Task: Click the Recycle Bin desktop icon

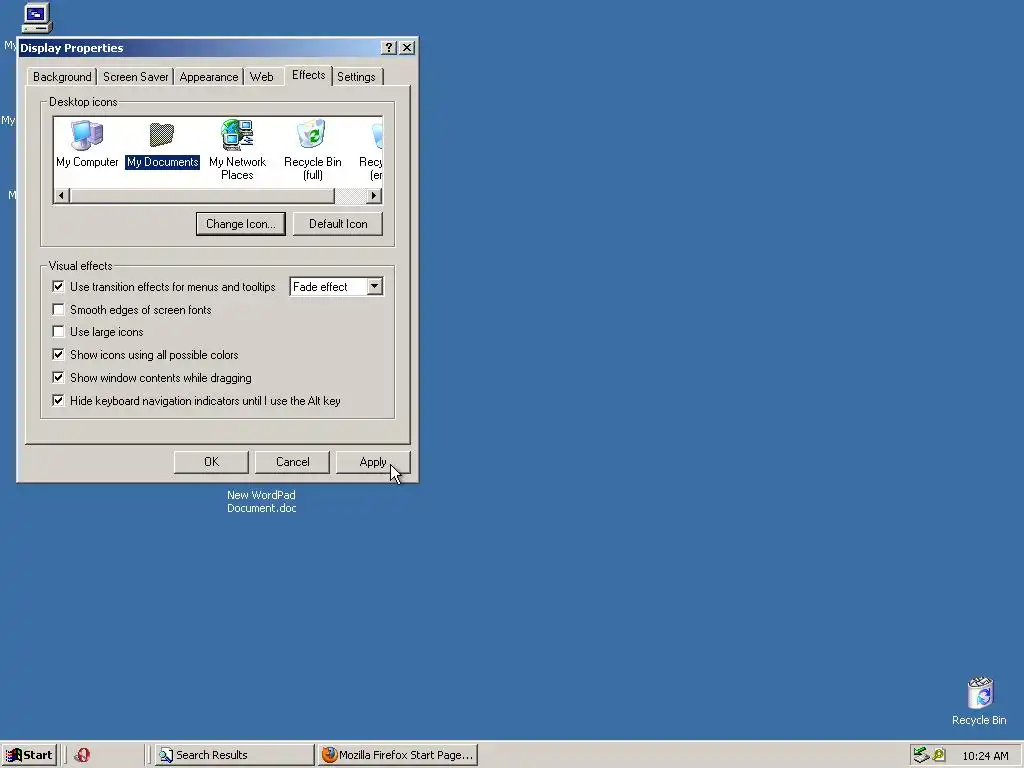Action: tap(979, 701)
